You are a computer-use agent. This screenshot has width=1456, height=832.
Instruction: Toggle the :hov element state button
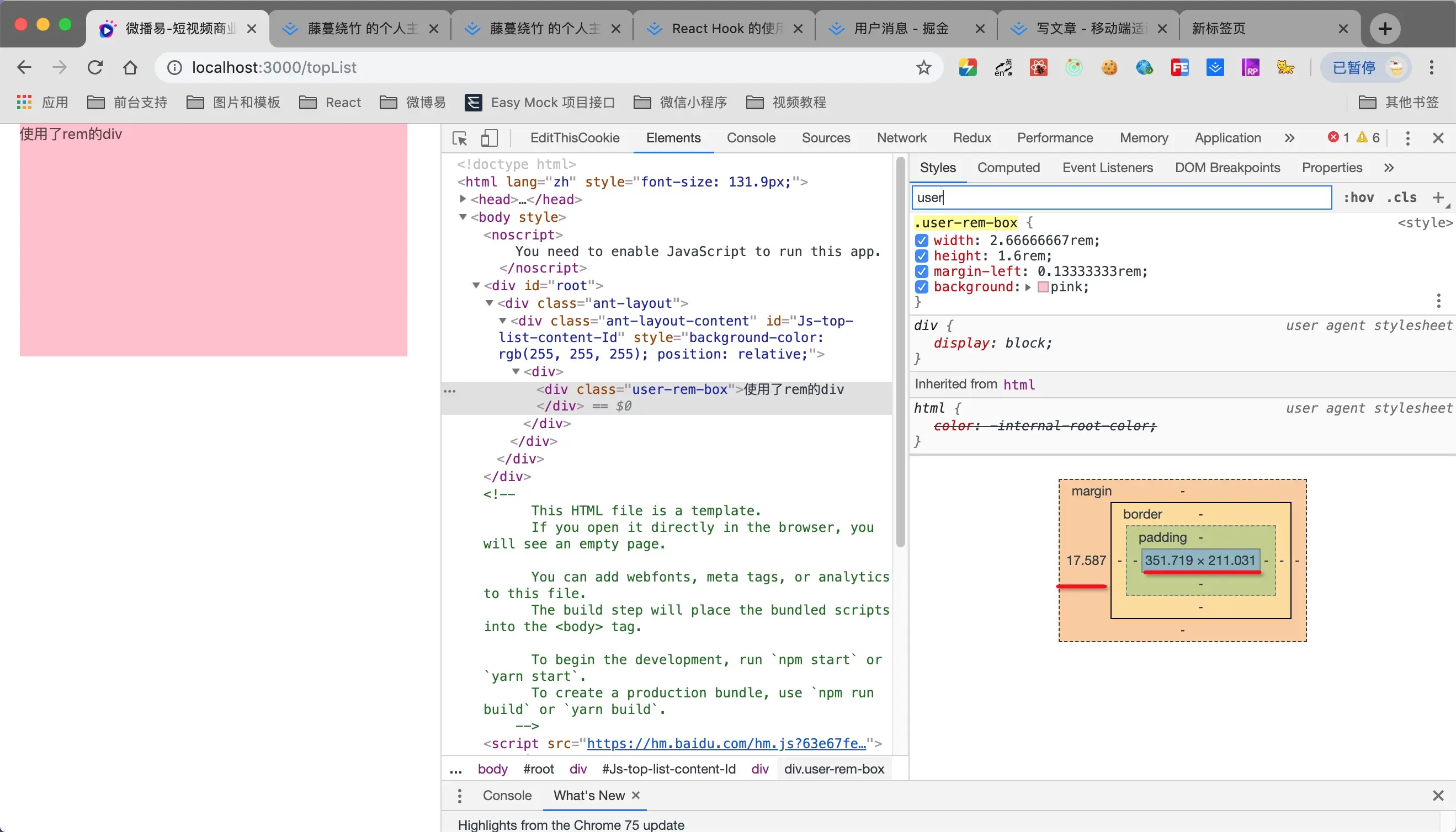pyautogui.click(x=1358, y=198)
